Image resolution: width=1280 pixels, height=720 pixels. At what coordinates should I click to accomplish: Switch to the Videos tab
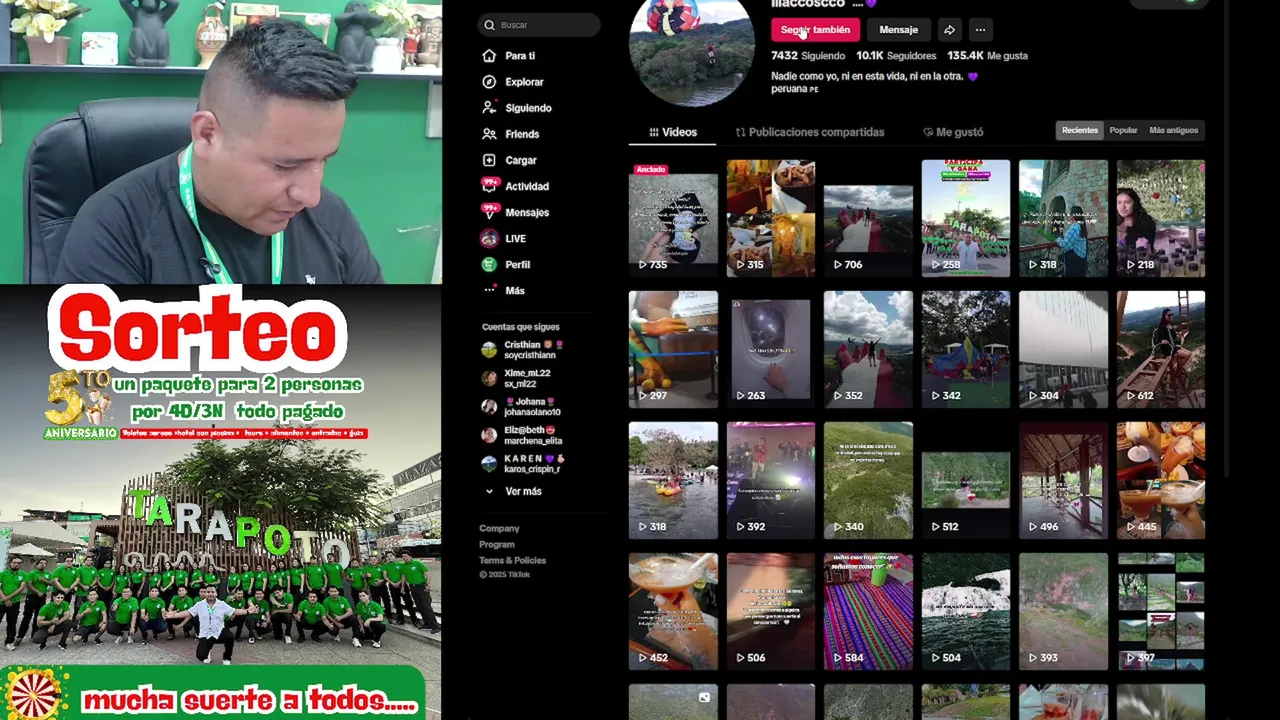[672, 132]
